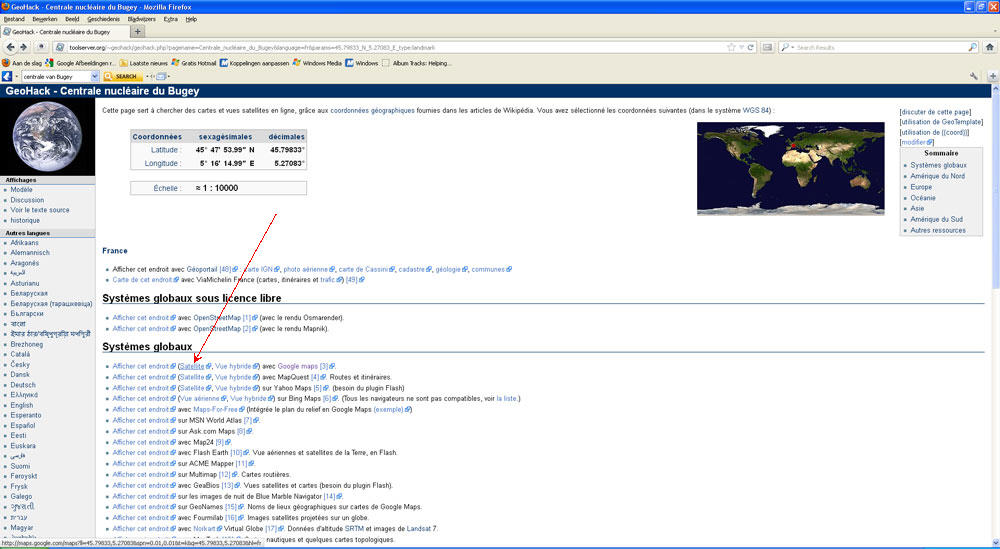The height and width of the screenshot is (549, 1000).
Task: Open the historique sidebar link
Action: (25, 220)
